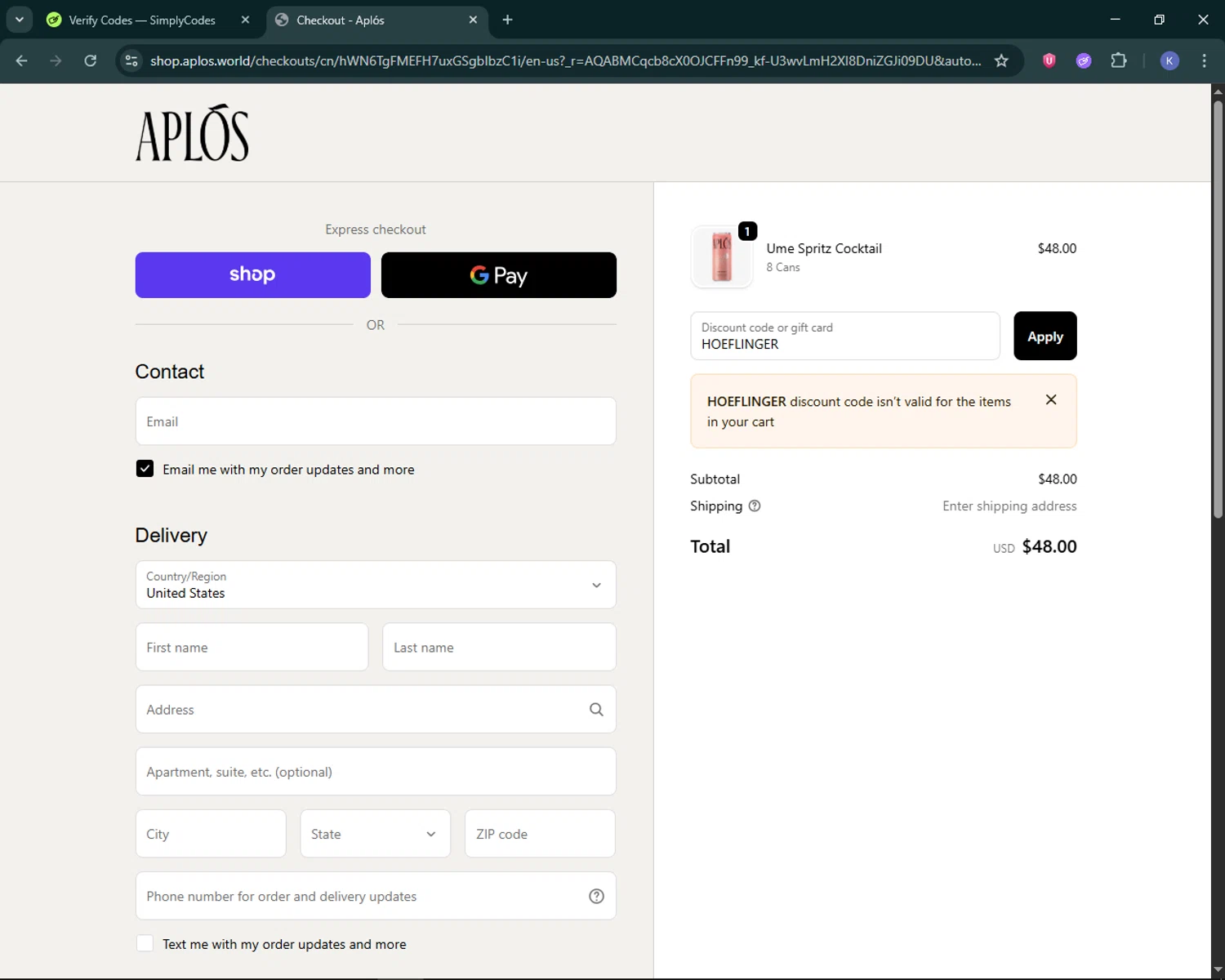Click the Subtotal label
Image resolution: width=1225 pixels, height=980 pixels.
coord(715,479)
